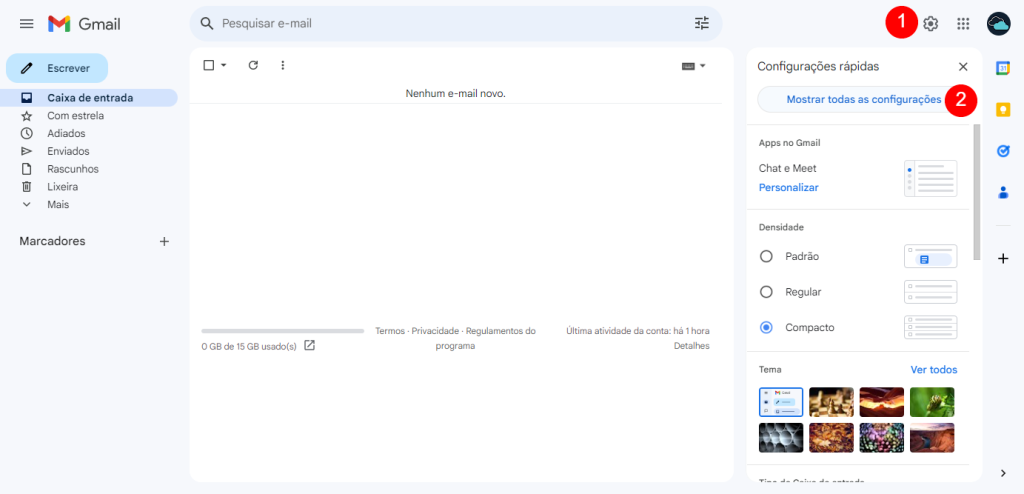Click the Escrever compose button

click(57, 68)
